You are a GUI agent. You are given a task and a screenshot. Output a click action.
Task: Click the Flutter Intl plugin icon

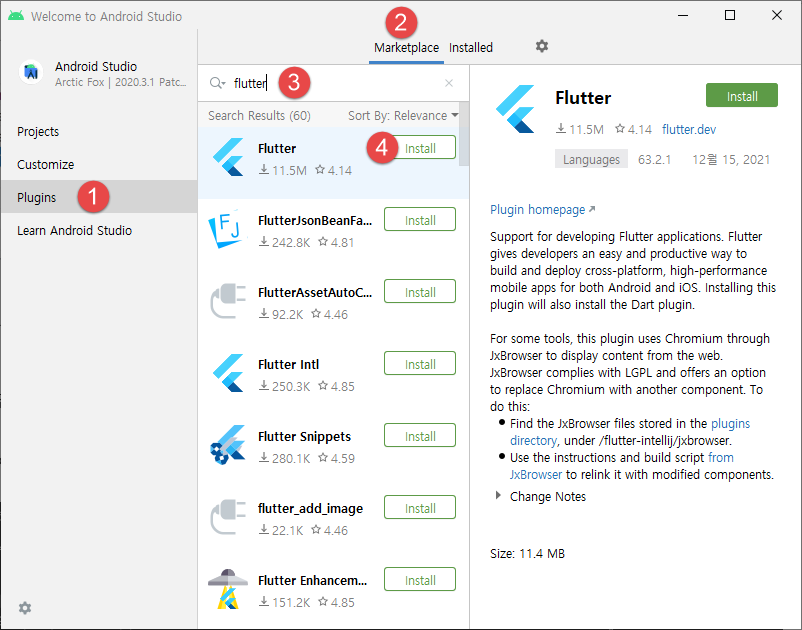coord(228,373)
